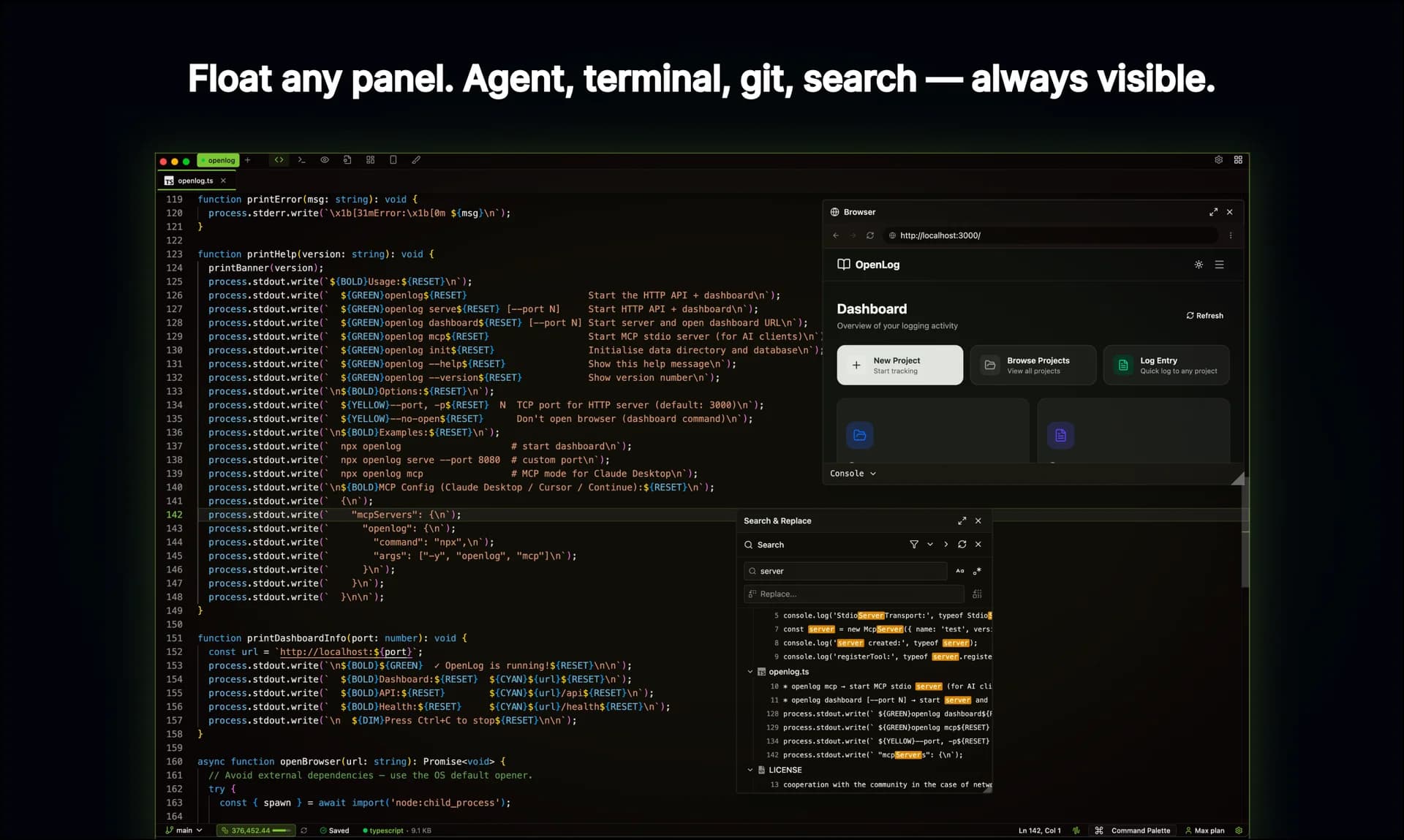Image resolution: width=1404 pixels, height=840 pixels.
Task: Click the Refresh button on the Dashboard
Action: 1204,315
